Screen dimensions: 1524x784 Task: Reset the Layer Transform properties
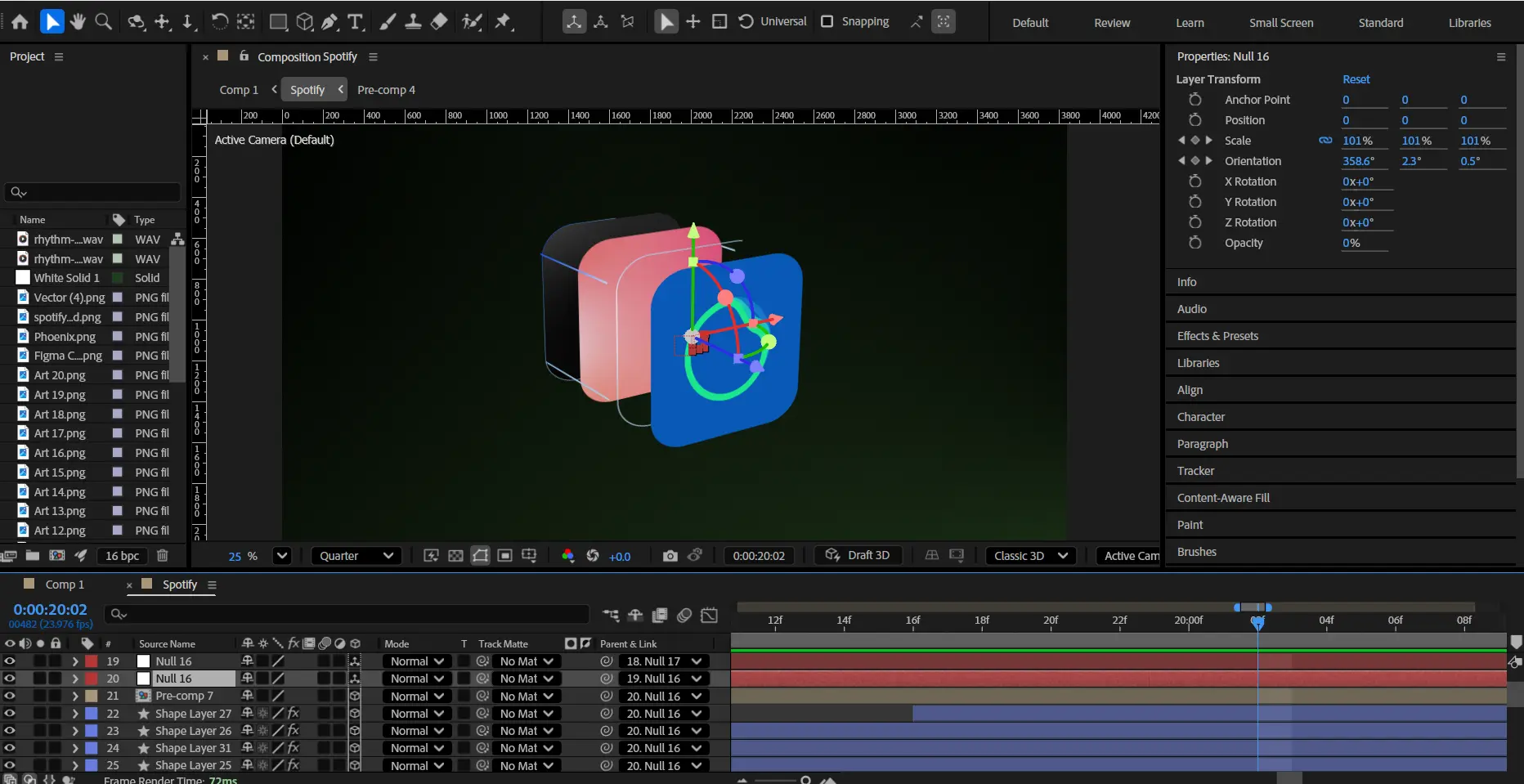(x=1356, y=79)
